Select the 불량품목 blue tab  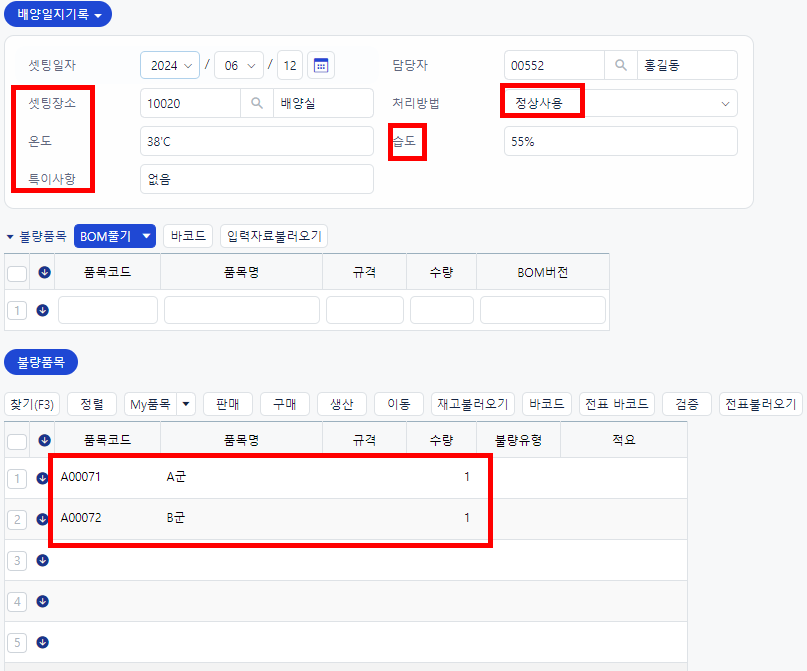pyautogui.click(x=41, y=362)
